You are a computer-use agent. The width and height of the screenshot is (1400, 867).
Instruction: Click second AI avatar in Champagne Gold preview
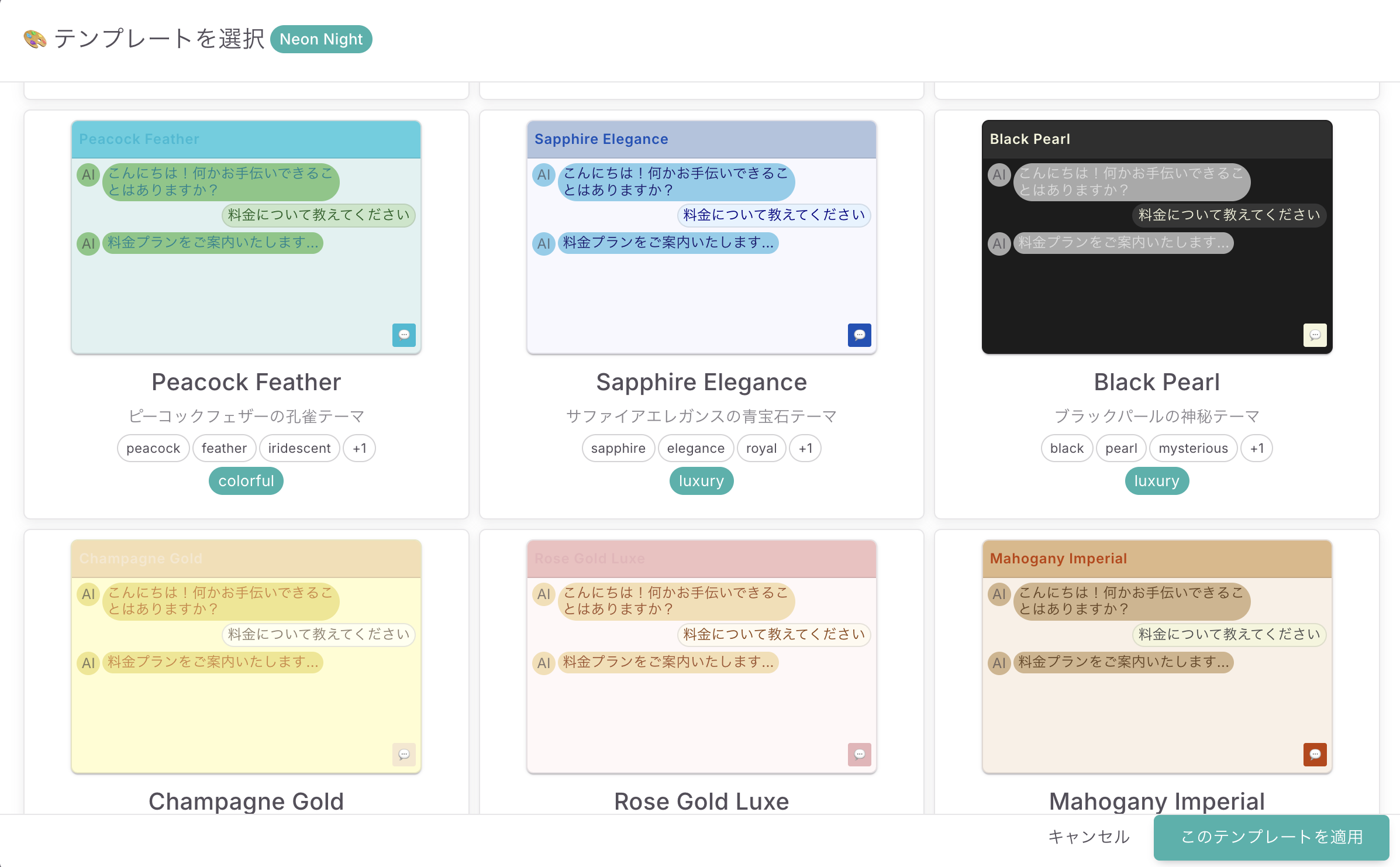88,663
